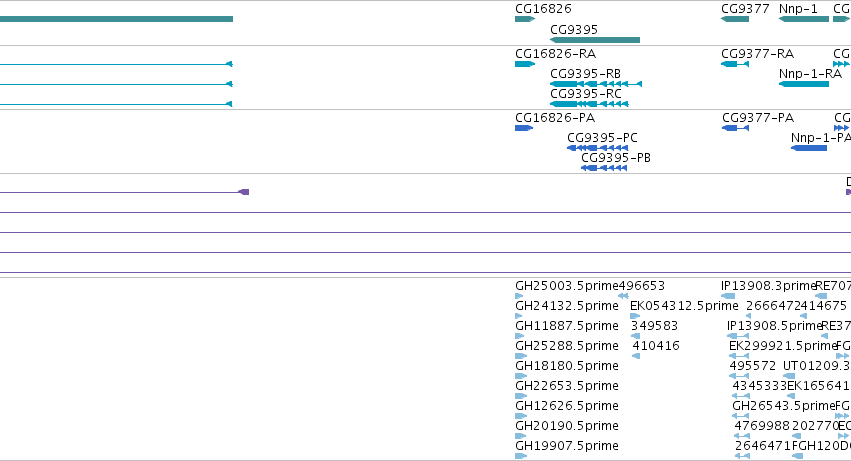Select EST 410416 label
Image resolution: width=851 pixels, height=461 pixels.
[x=656, y=346]
